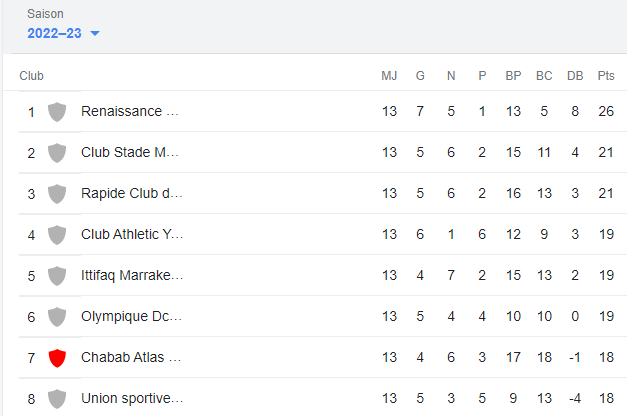Open Rapide Club d… team link
The image size is (627, 416).
[132, 193]
